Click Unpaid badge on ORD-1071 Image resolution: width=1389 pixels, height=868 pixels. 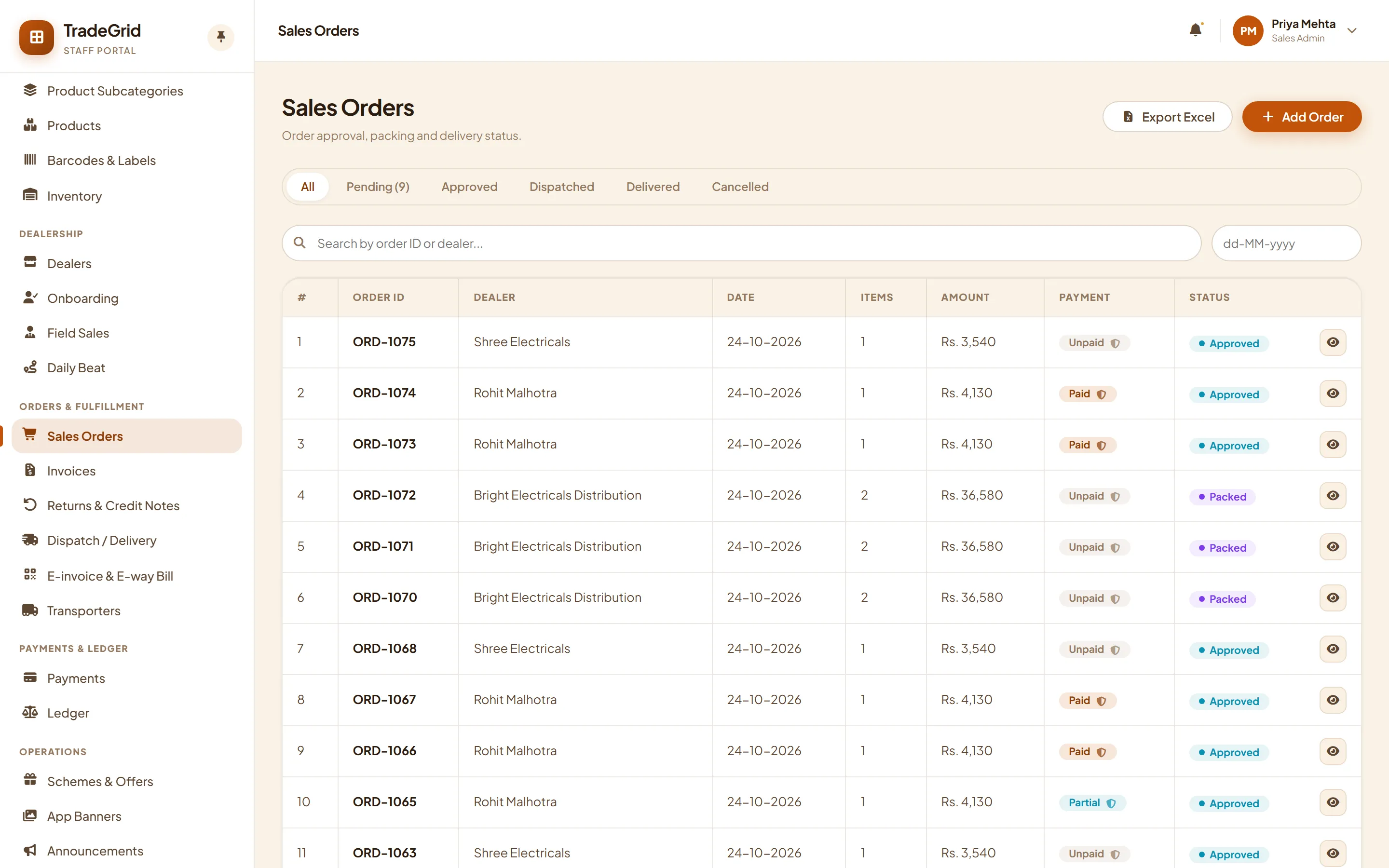[1094, 547]
